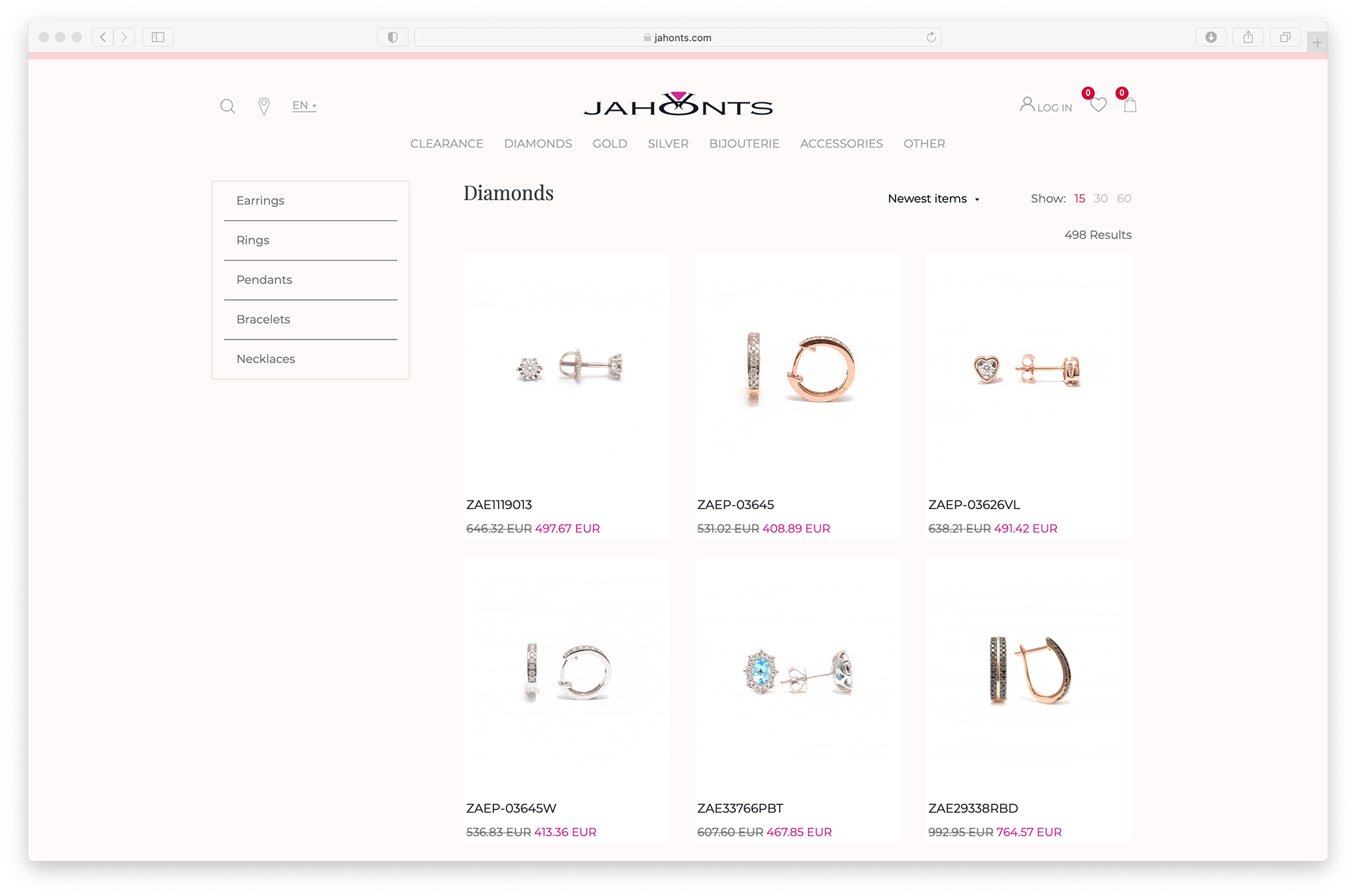The image size is (1356, 896).
Task: Open the CLEARANCE navigation menu
Action: (x=447, y=143)
